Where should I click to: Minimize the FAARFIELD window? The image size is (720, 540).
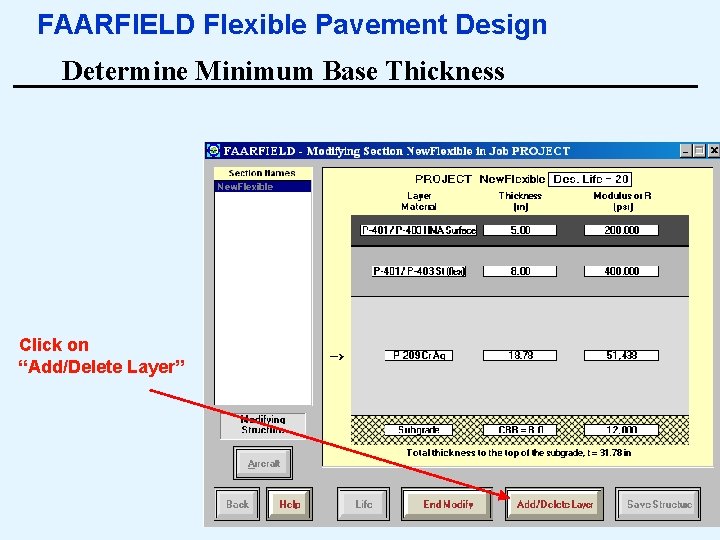coord(686,151)
